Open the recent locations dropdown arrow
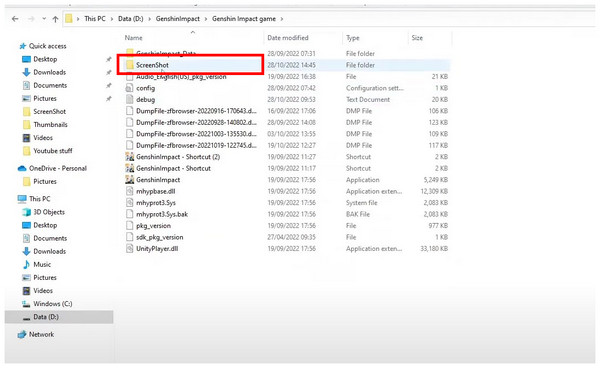The width and height of the screenshot is (600, 368). tap(44, 19)
